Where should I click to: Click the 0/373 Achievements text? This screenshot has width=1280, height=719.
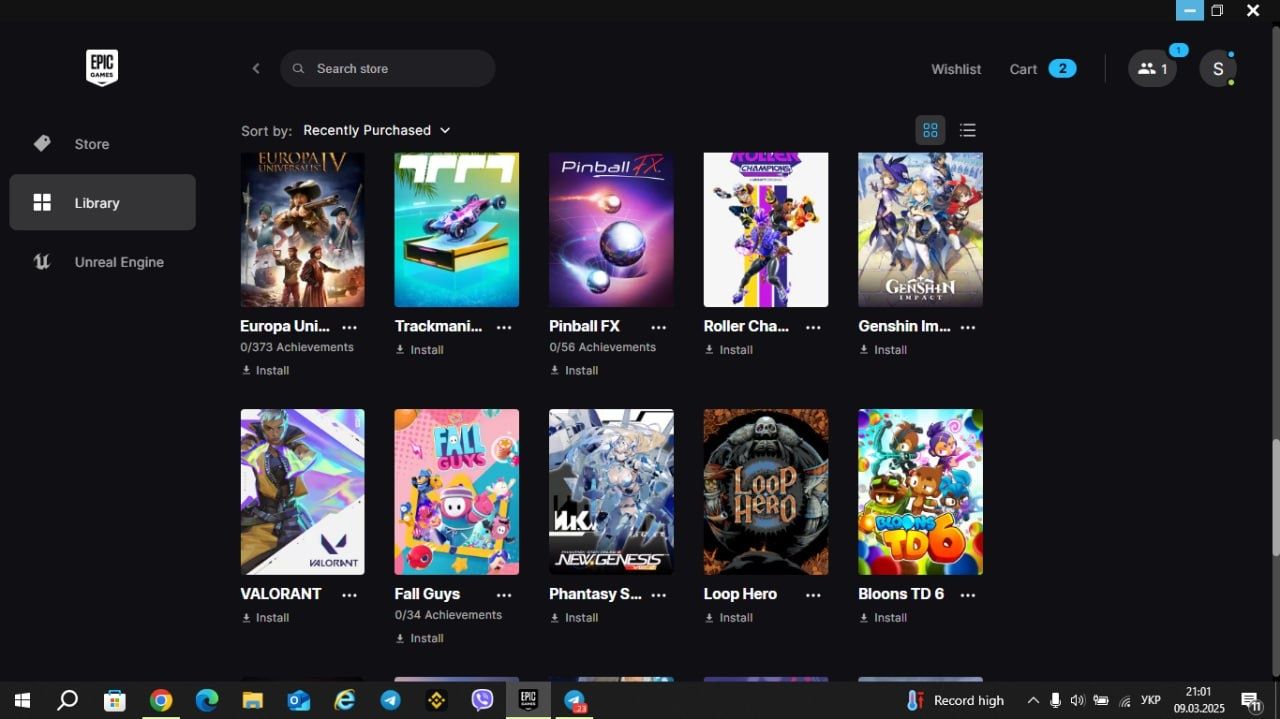(x=297, y=347)
